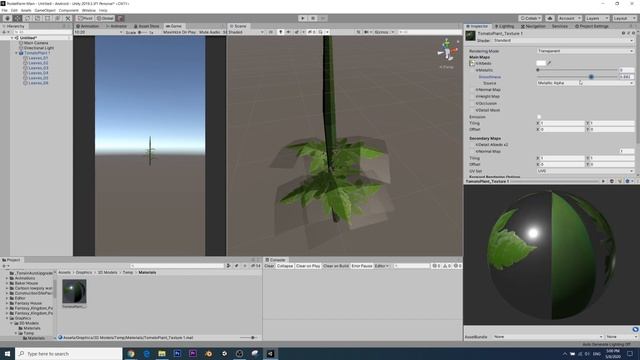Toggle scene lighting bulb icon

[280, 32]
